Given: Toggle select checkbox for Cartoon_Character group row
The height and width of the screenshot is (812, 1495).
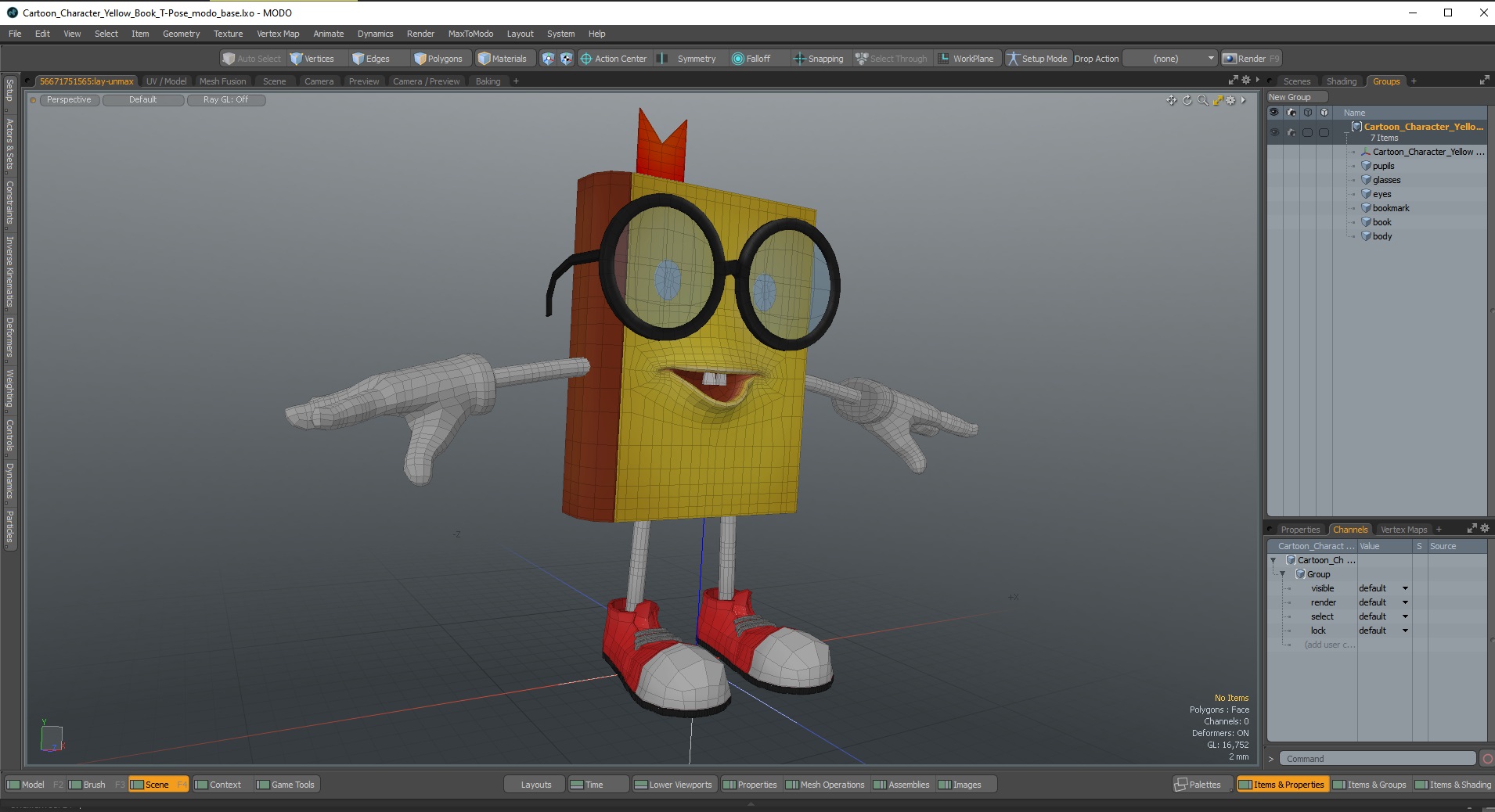Looking at the screenshot, I should click(x=1308, y=132).
